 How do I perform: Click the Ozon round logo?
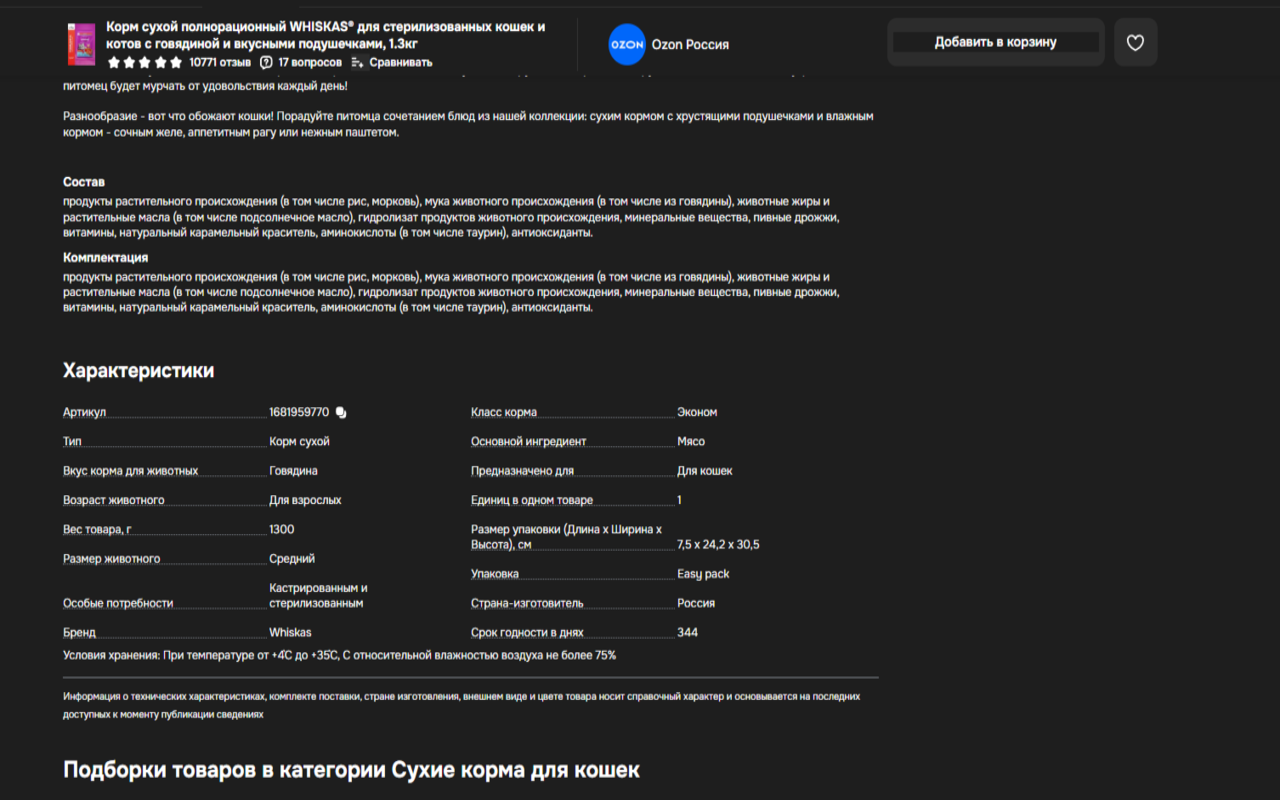pos(627,45)
